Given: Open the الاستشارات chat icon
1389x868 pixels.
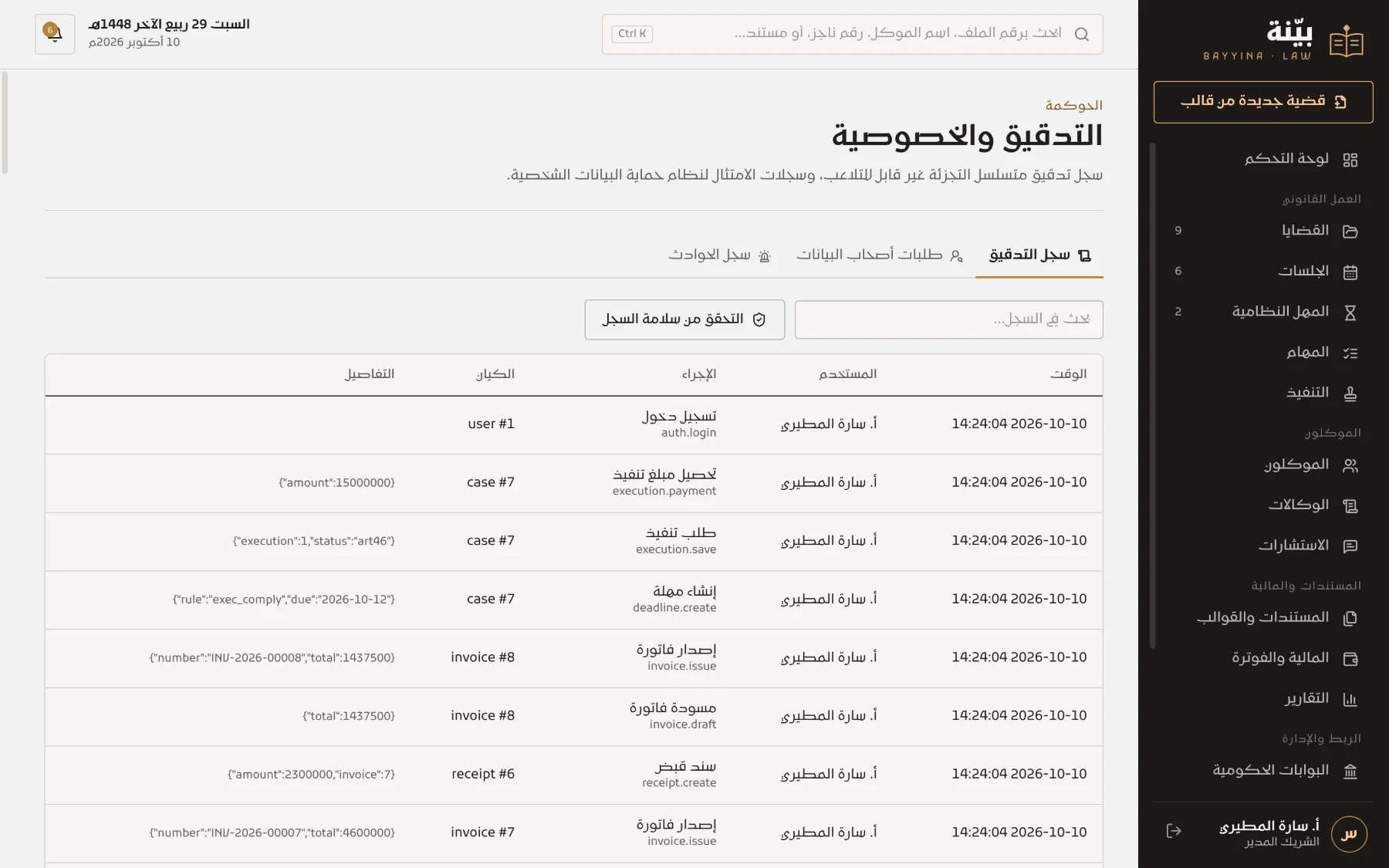Looking at the screenshot, I should tap(1350, 546).
